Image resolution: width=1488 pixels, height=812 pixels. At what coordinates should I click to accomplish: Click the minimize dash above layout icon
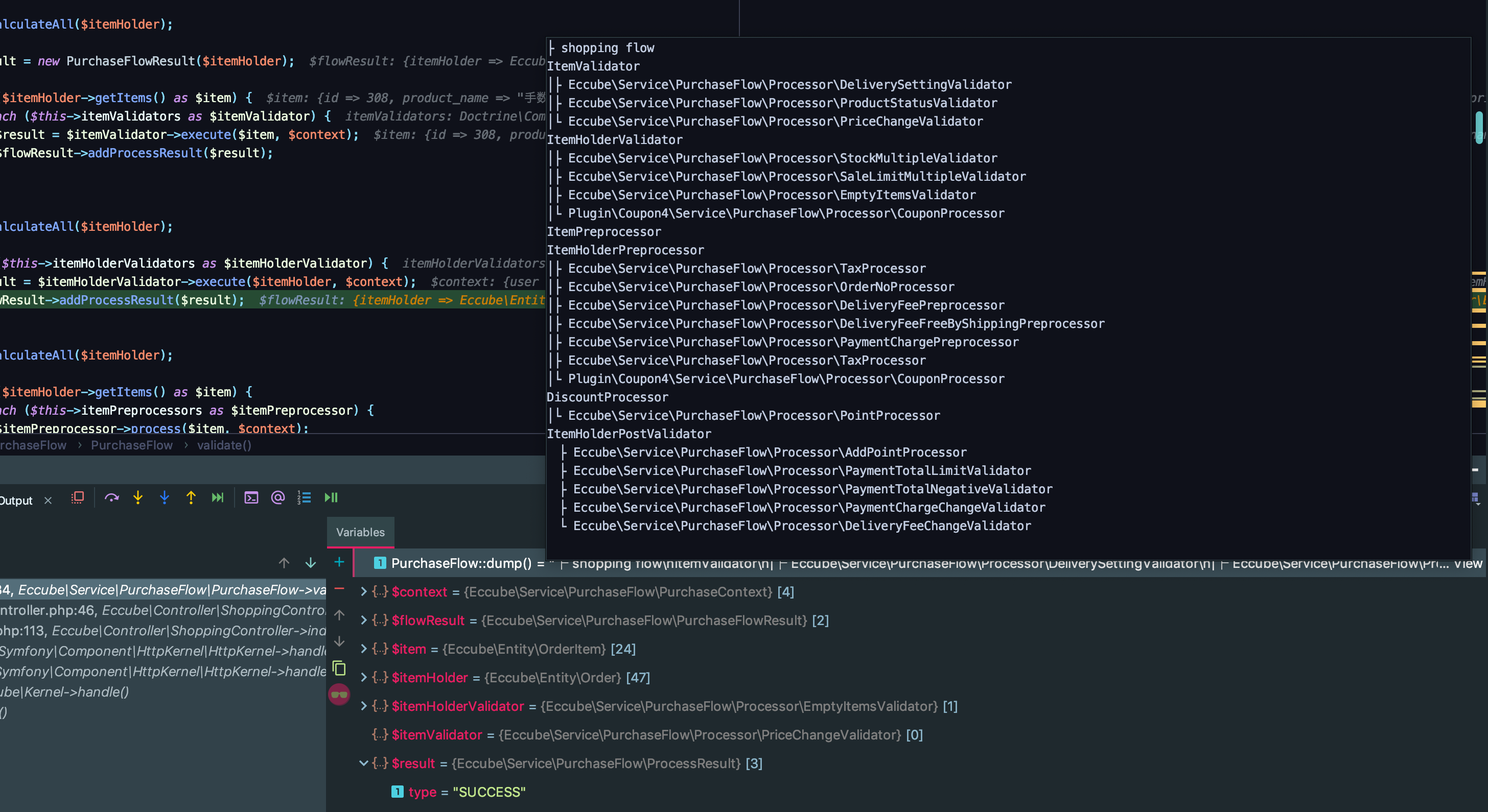(x=1475, y=470)
